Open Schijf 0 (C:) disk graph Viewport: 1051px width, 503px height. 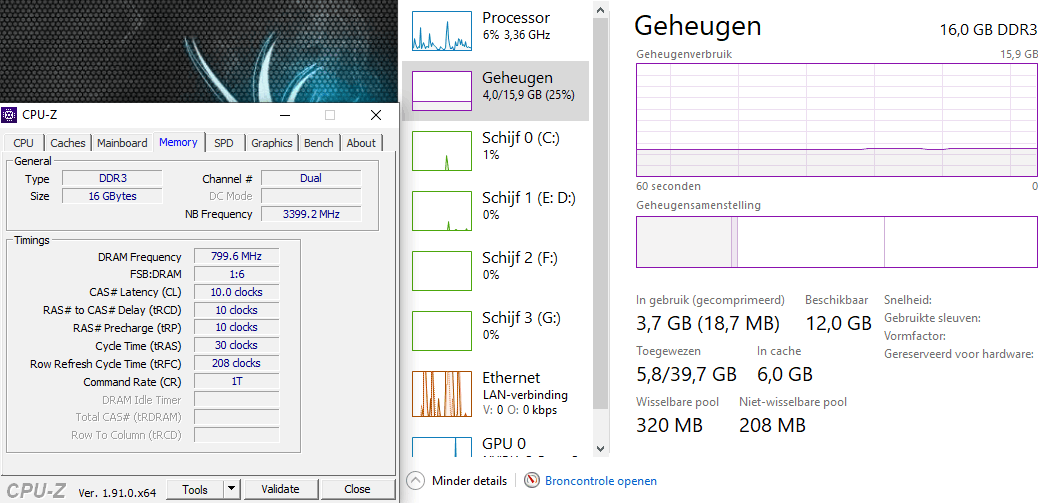pyautogui.click(x=441, y=151)
